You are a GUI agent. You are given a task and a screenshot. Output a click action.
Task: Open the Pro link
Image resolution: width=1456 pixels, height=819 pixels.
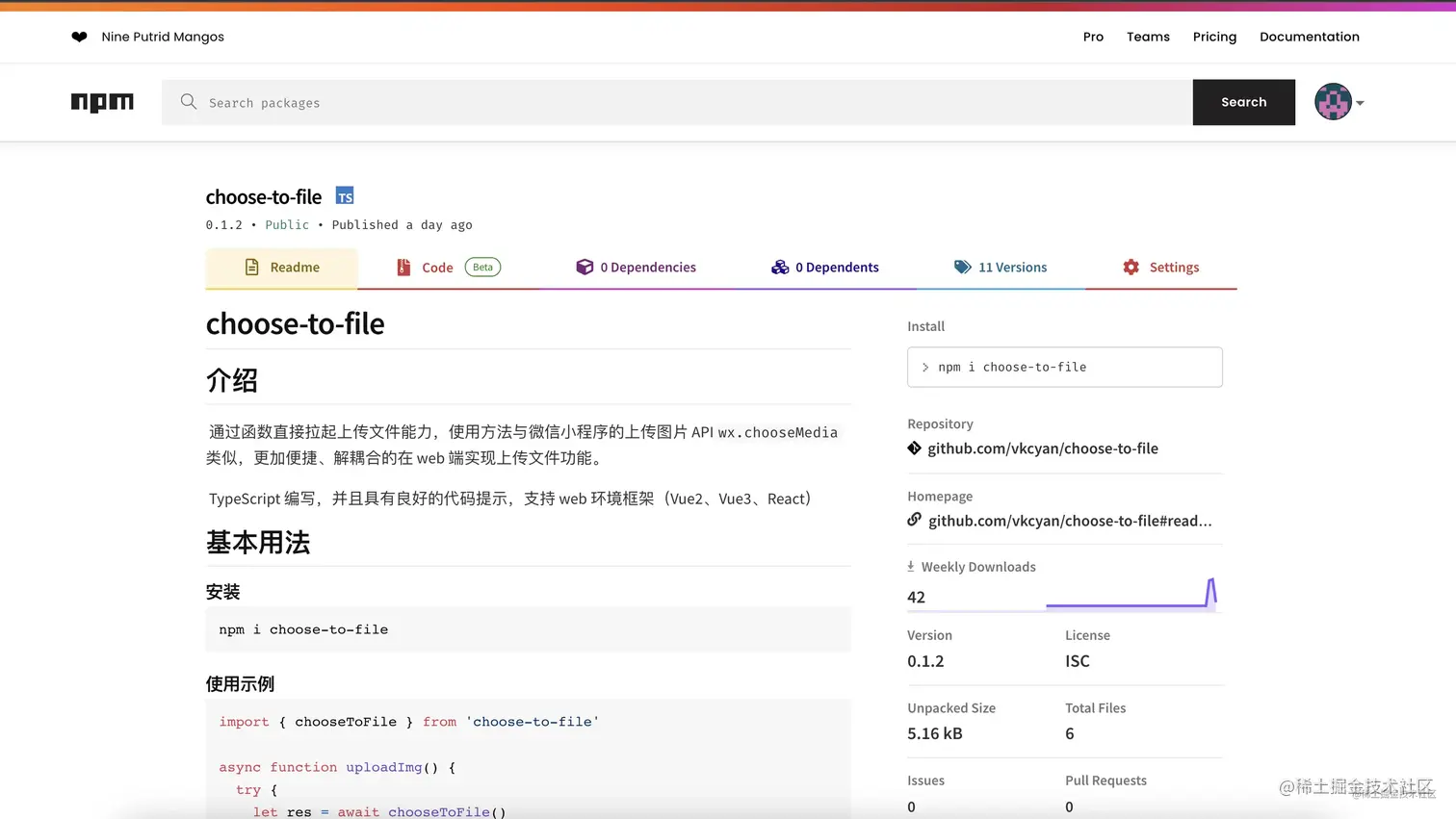1093,37
